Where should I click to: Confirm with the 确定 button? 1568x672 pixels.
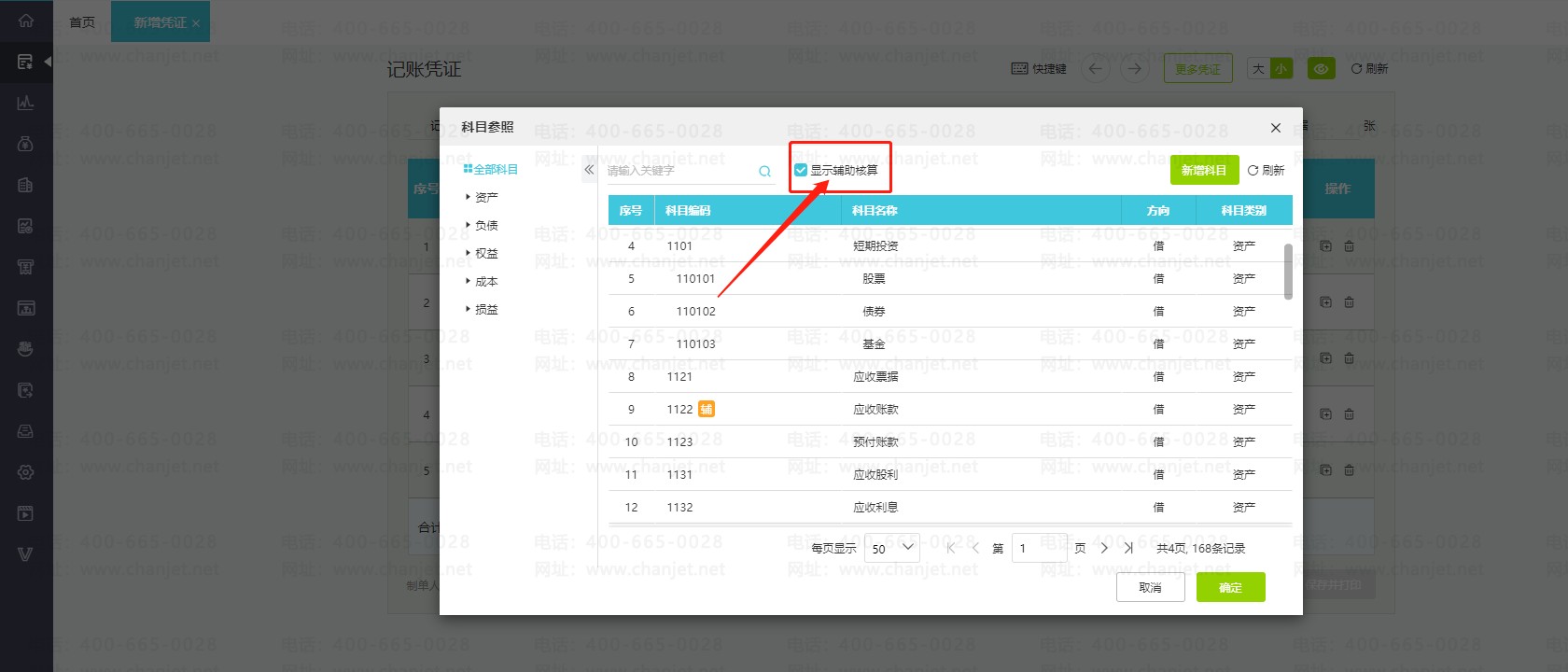point(1230,587)
